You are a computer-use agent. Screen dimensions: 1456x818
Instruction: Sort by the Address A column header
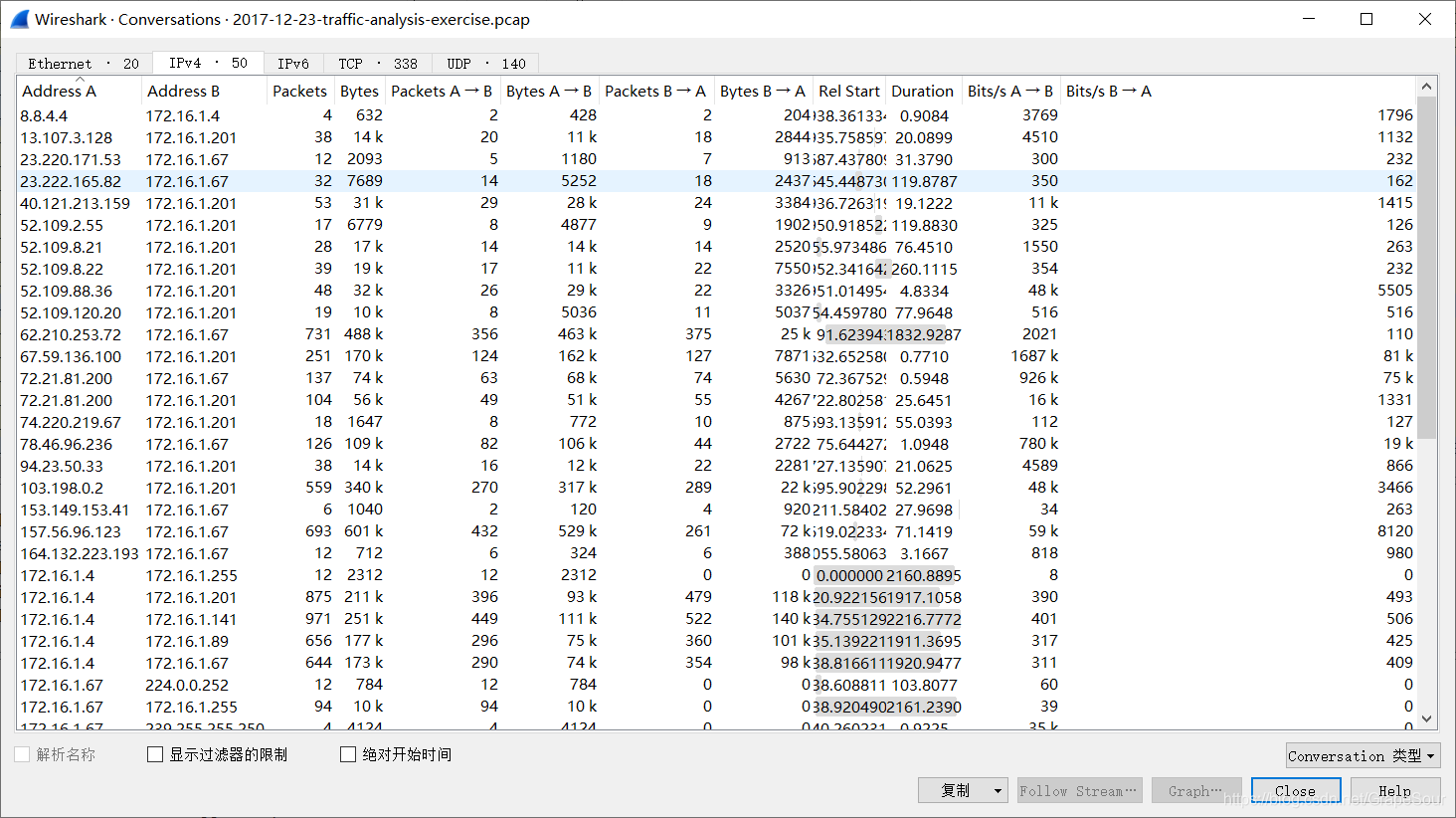coord(80,91)
